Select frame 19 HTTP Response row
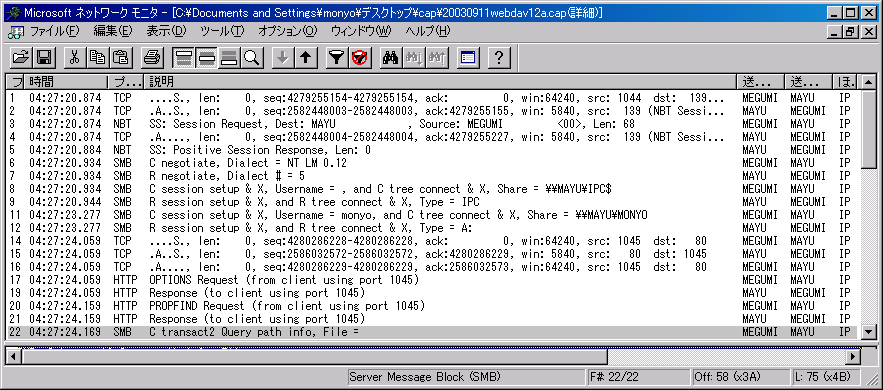The height and width of the screenshot is (390, 883). pos(431,293)
